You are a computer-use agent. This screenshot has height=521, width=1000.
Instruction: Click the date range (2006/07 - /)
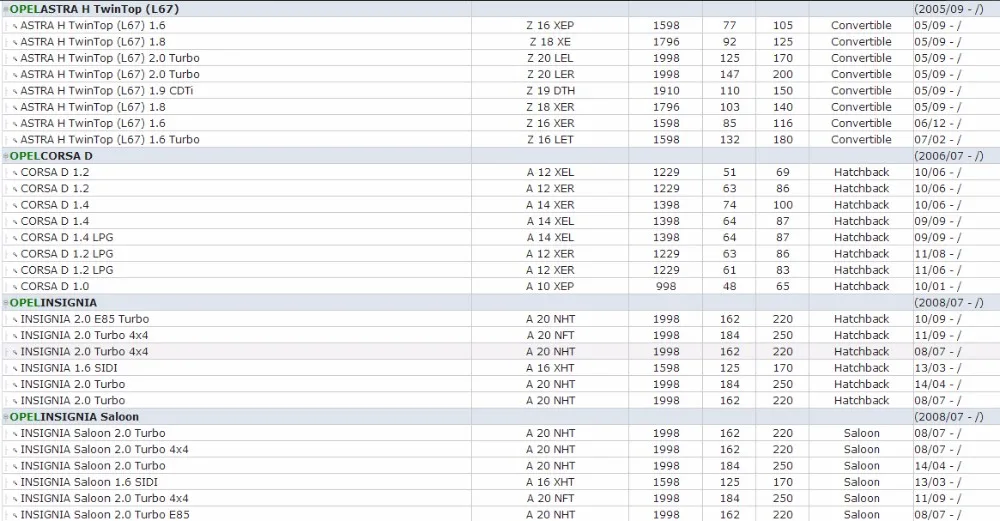click(949, 156)
